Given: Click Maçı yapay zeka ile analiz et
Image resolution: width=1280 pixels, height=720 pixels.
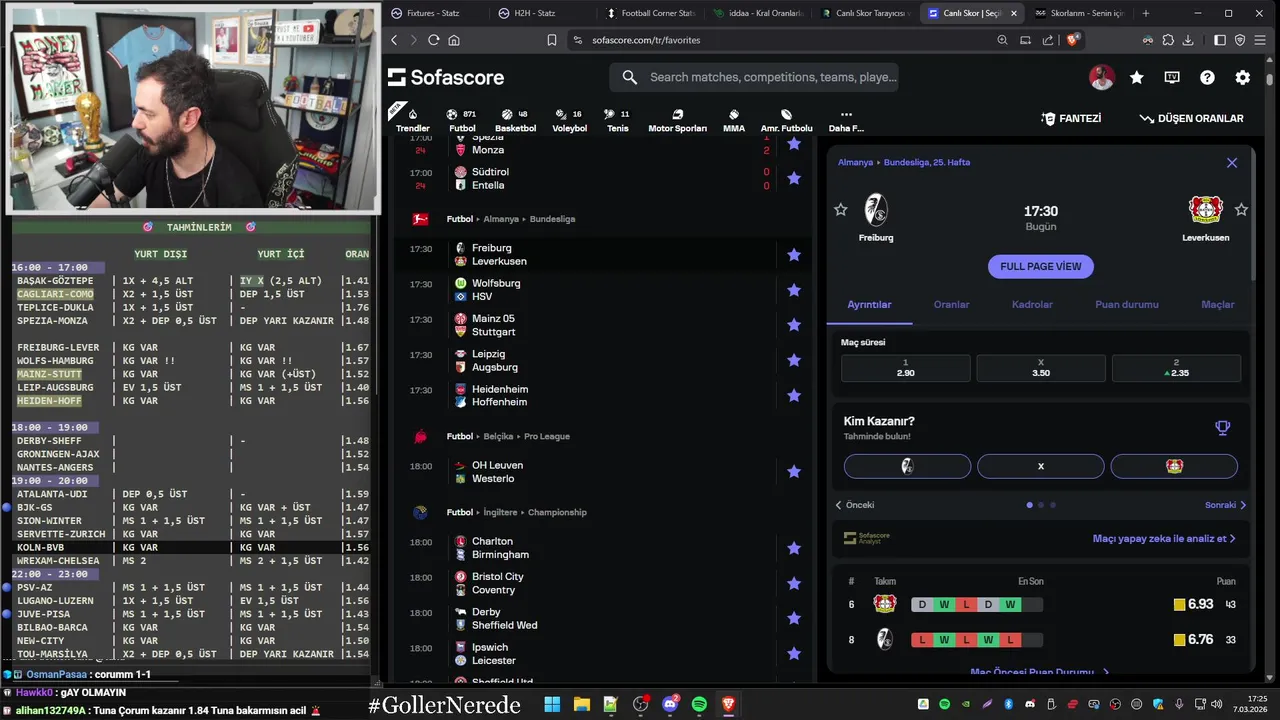Looking at the screenshot, I should coord(1164,538).
